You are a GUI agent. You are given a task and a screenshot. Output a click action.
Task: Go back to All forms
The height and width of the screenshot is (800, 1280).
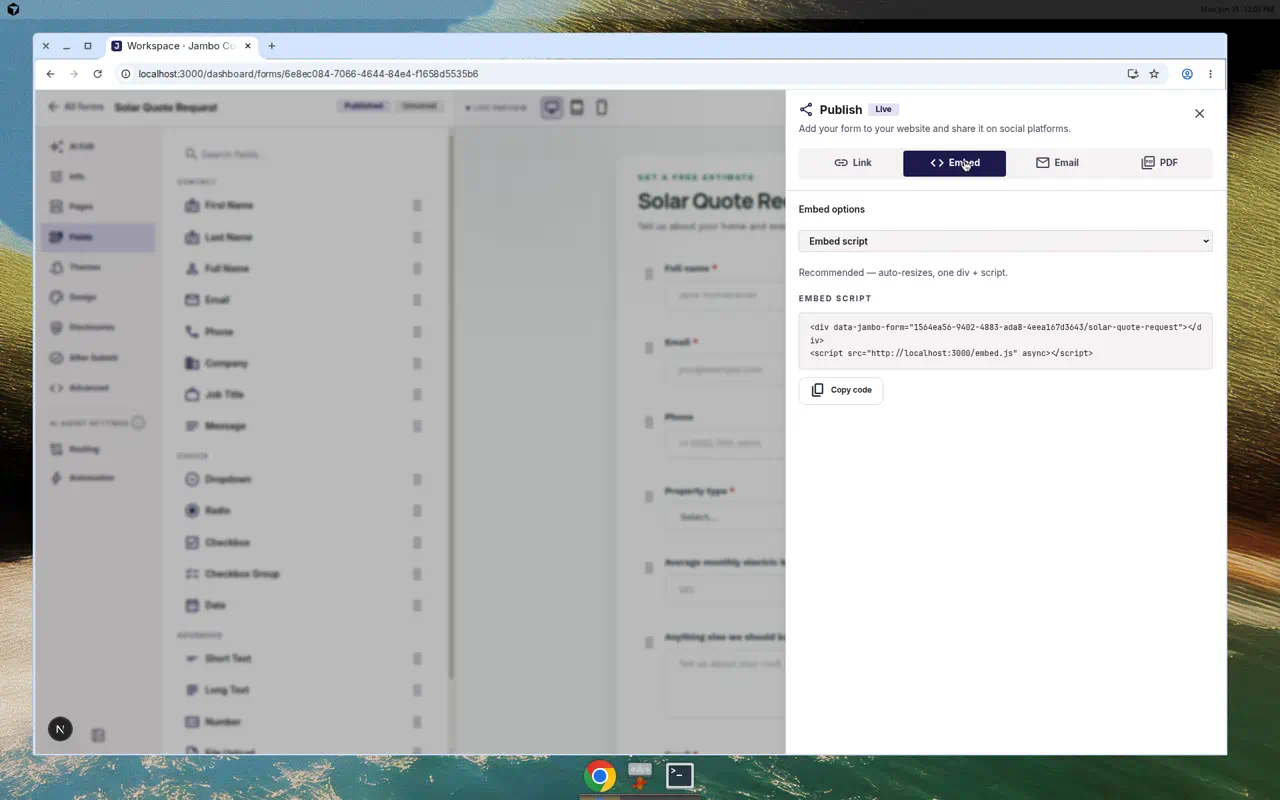coord(76,107)
